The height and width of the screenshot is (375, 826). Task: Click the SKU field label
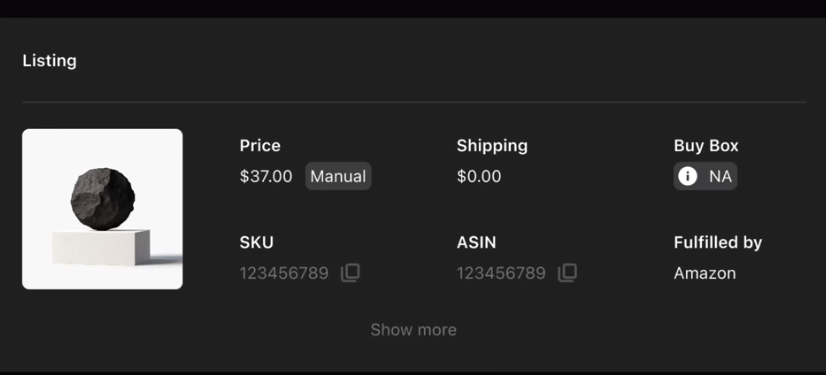(257, 242)
